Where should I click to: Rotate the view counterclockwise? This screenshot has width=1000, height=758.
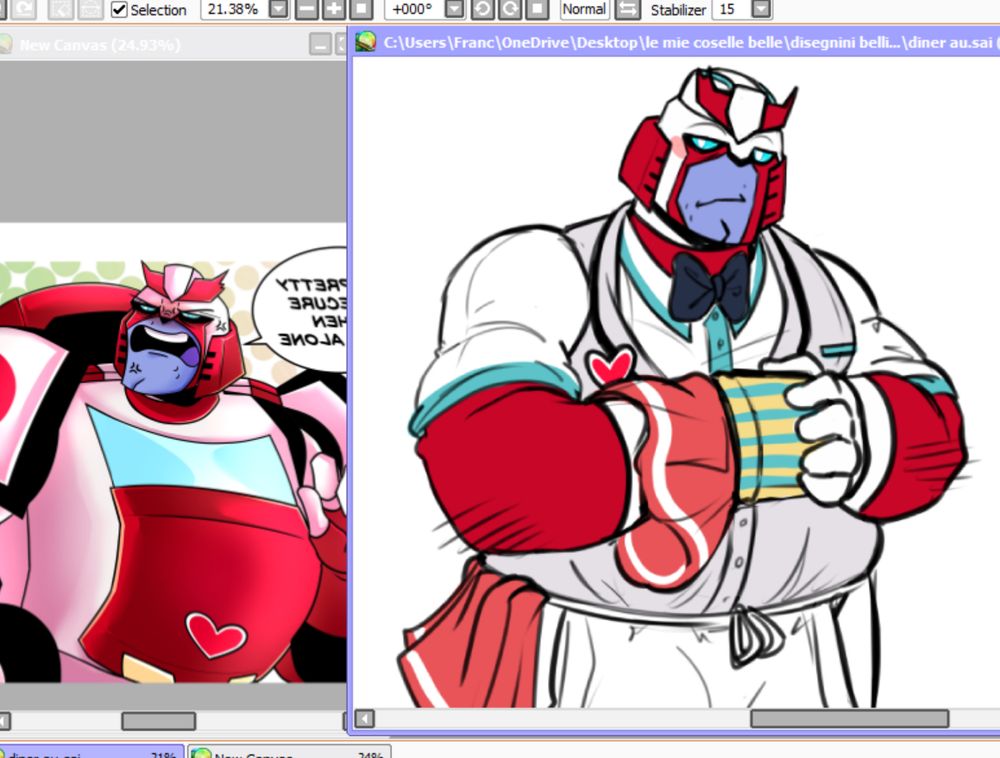point(482,9)
